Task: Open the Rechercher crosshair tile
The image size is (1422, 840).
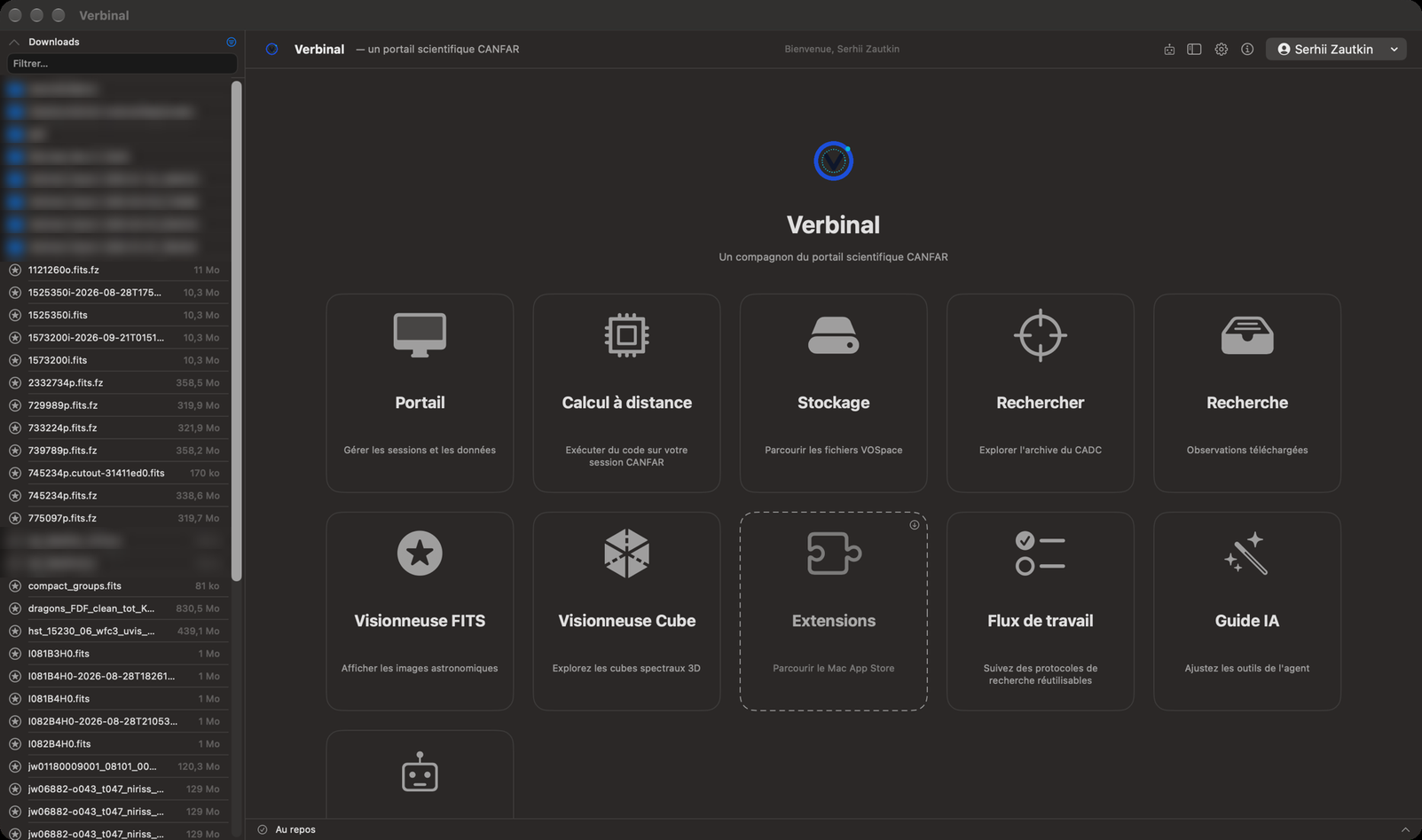Action: pos(1040,393)
